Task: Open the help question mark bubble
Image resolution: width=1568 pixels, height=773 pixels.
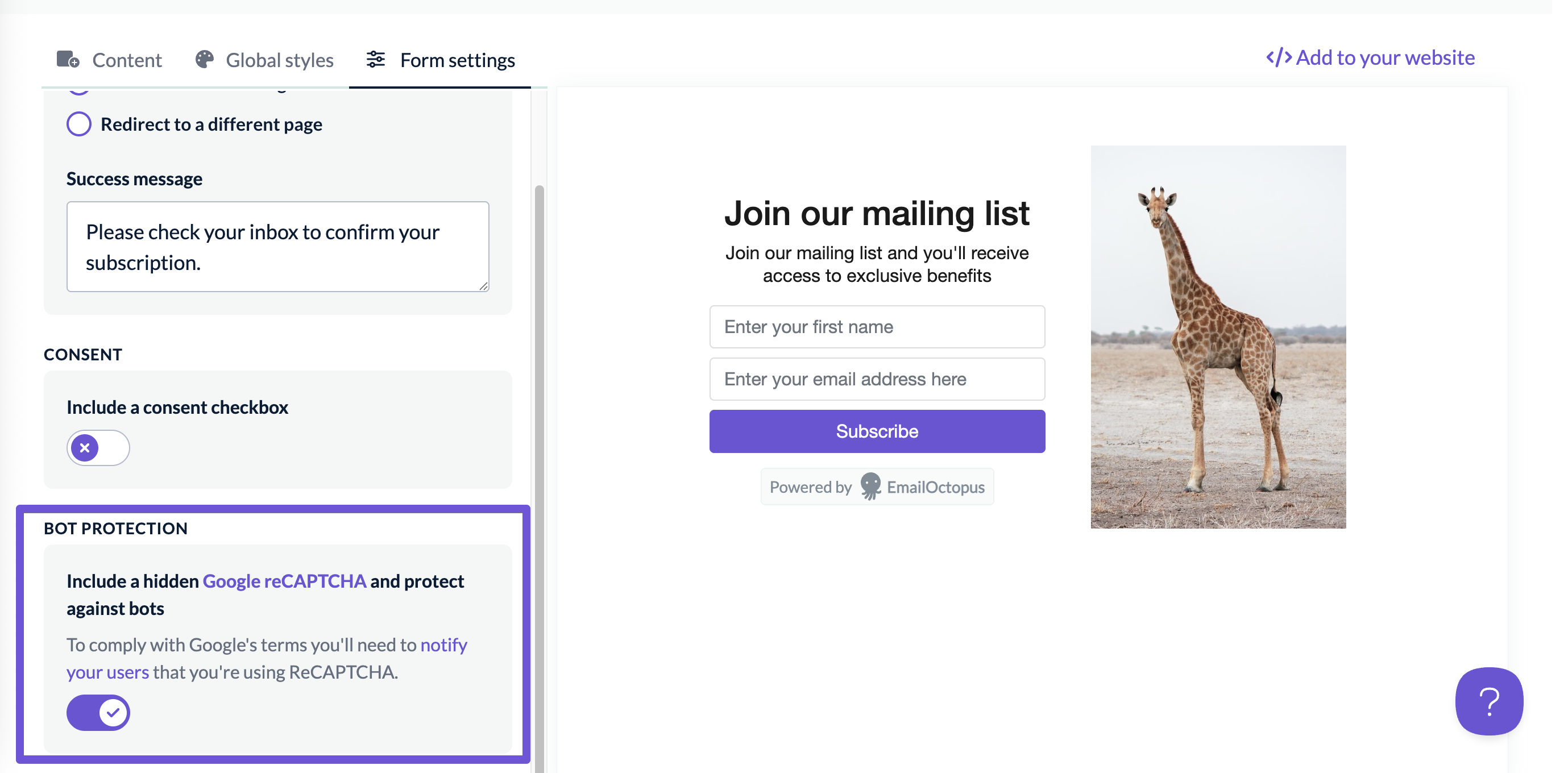Action: click(x=1489, y=701)
